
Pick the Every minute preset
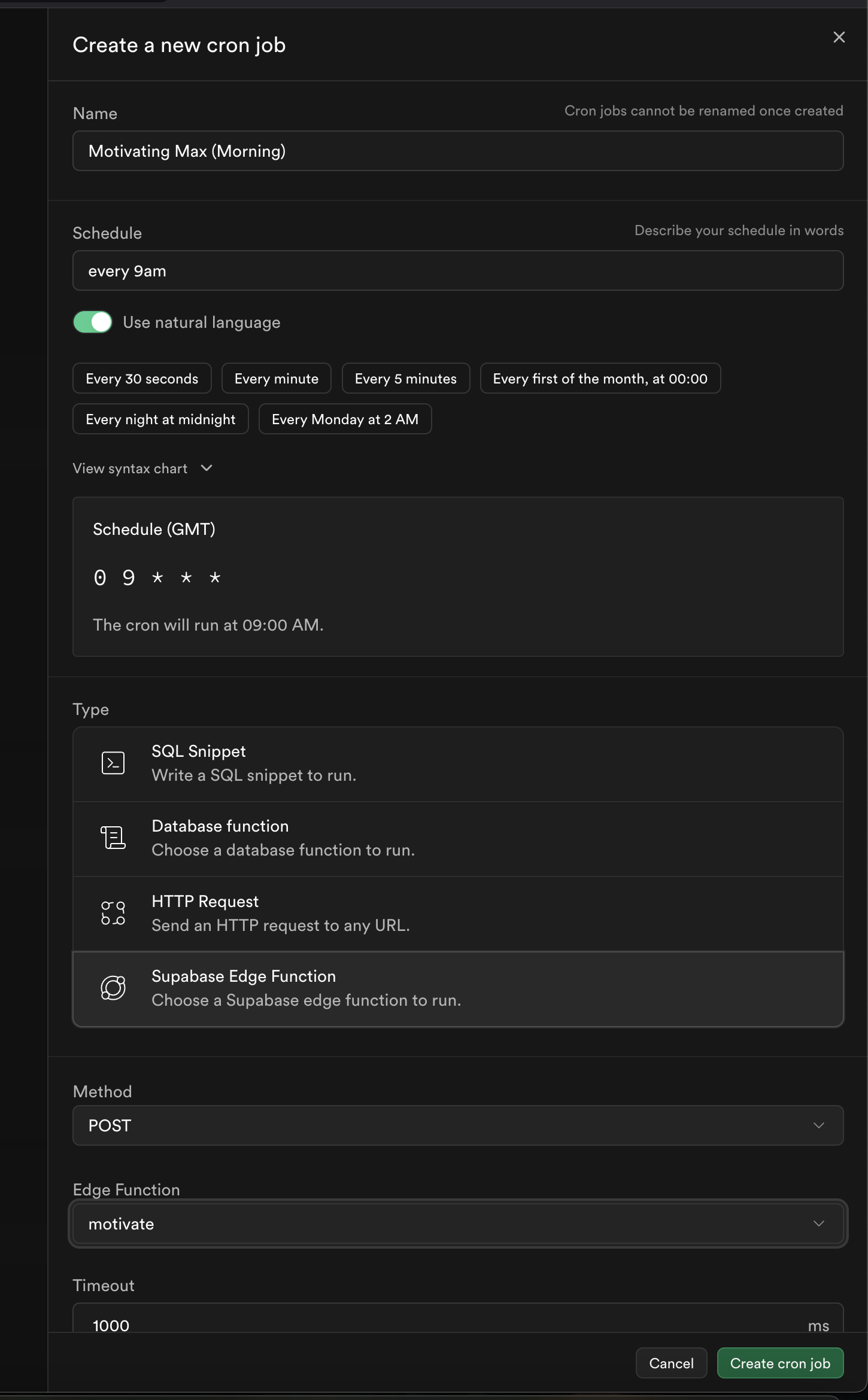(x=276, y=379)
